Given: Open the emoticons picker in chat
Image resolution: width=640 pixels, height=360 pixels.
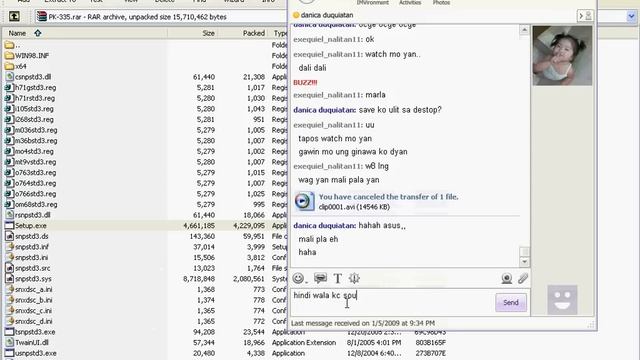Looking at the screenshot, I should (298, 278).
